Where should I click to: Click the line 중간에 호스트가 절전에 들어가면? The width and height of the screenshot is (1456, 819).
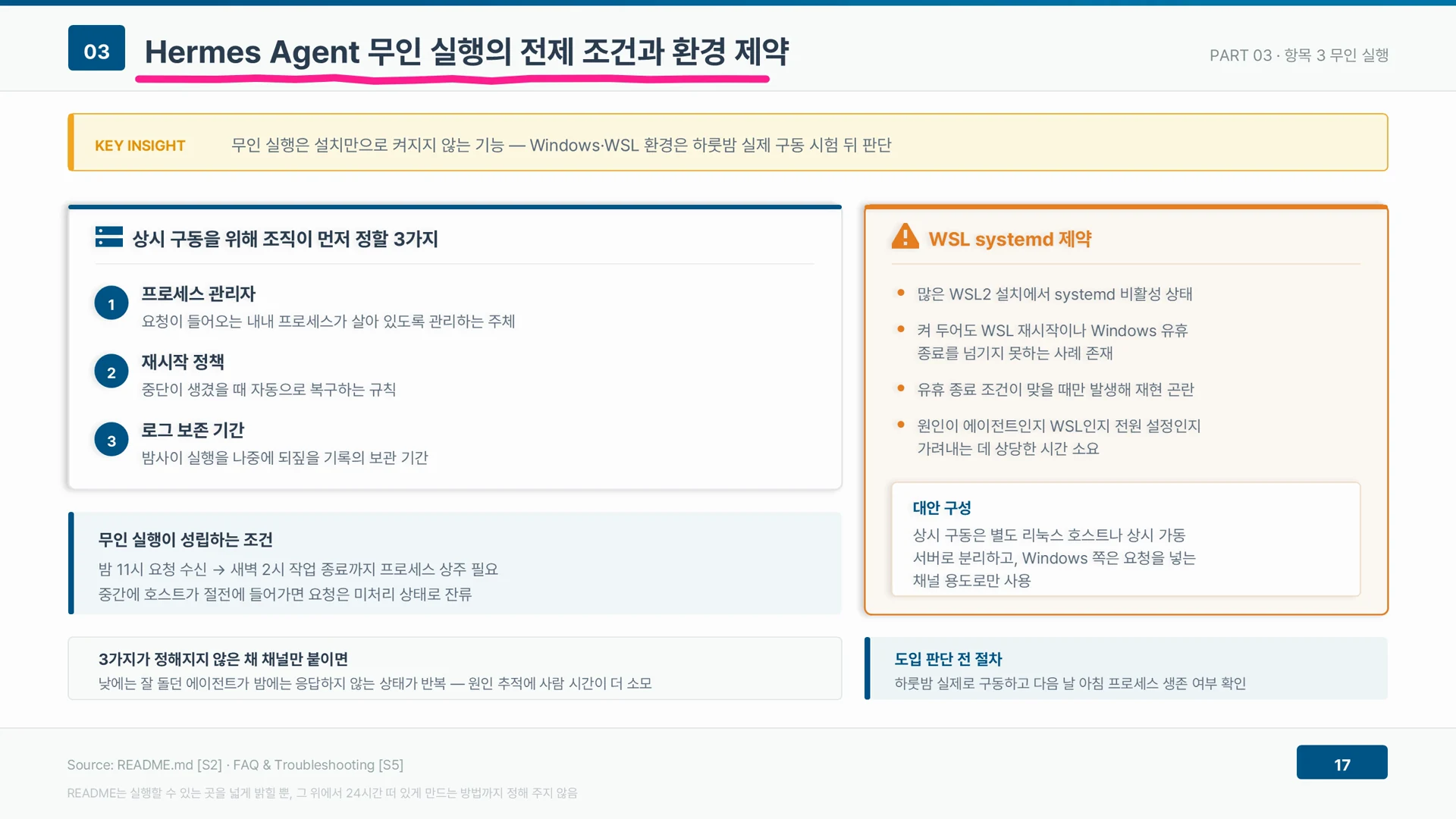point(285,595)
